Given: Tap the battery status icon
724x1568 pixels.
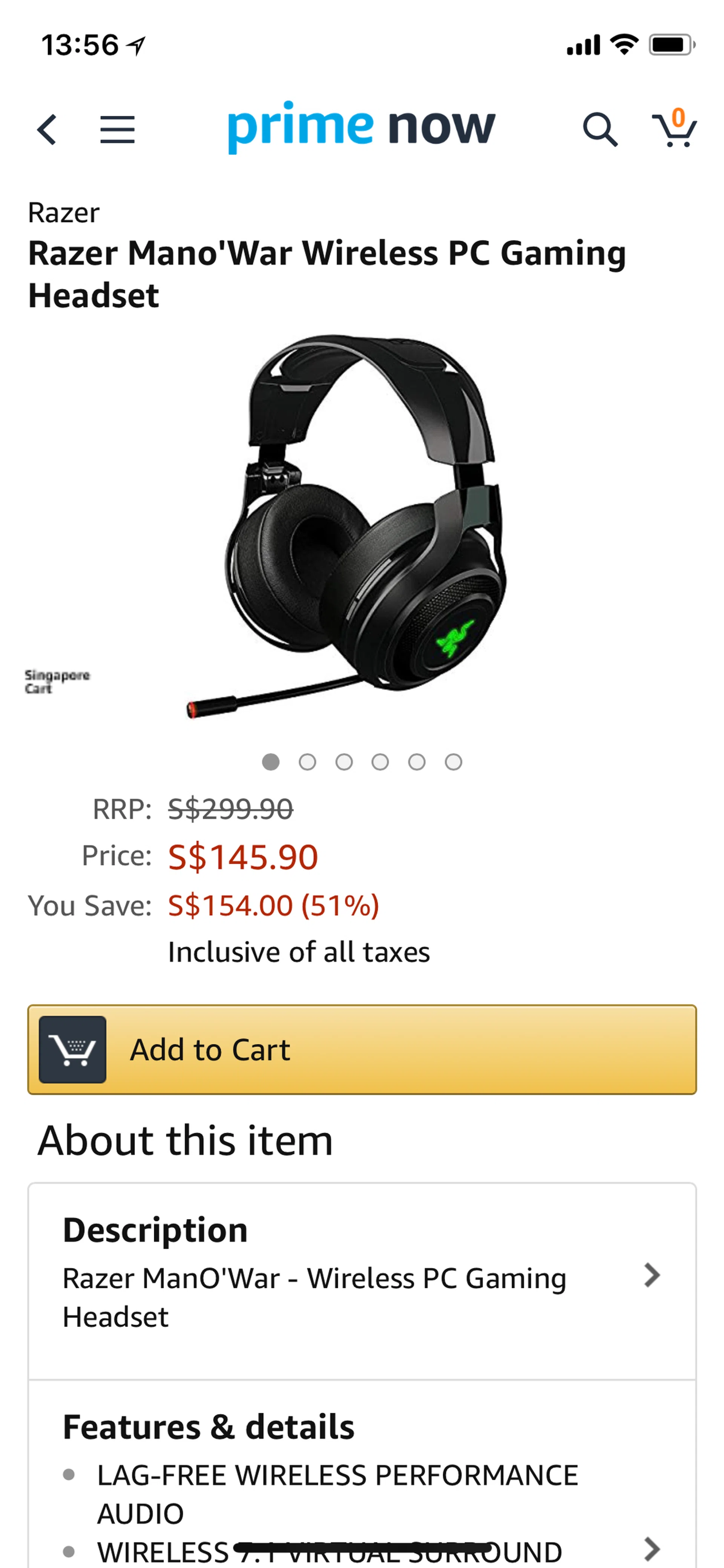Looking at the screenshot, I should click(x=672, y=45).
